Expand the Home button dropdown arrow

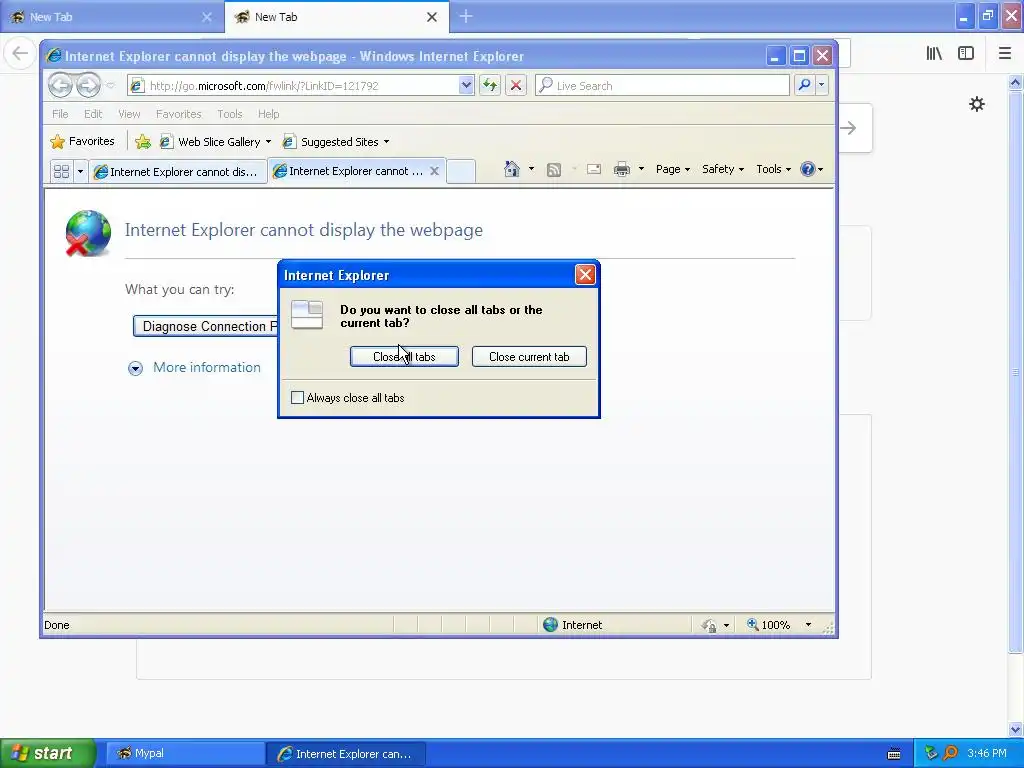click(x=532, y=169)
